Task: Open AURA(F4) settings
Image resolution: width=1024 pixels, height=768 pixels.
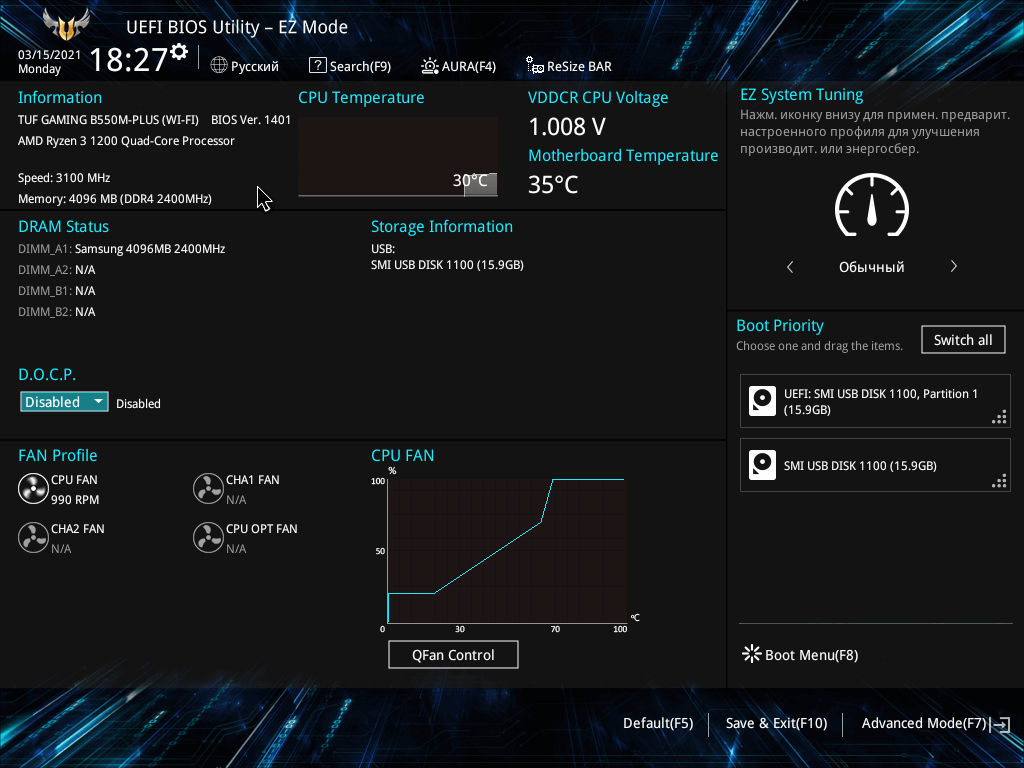Action: click(x=469, y=67)
